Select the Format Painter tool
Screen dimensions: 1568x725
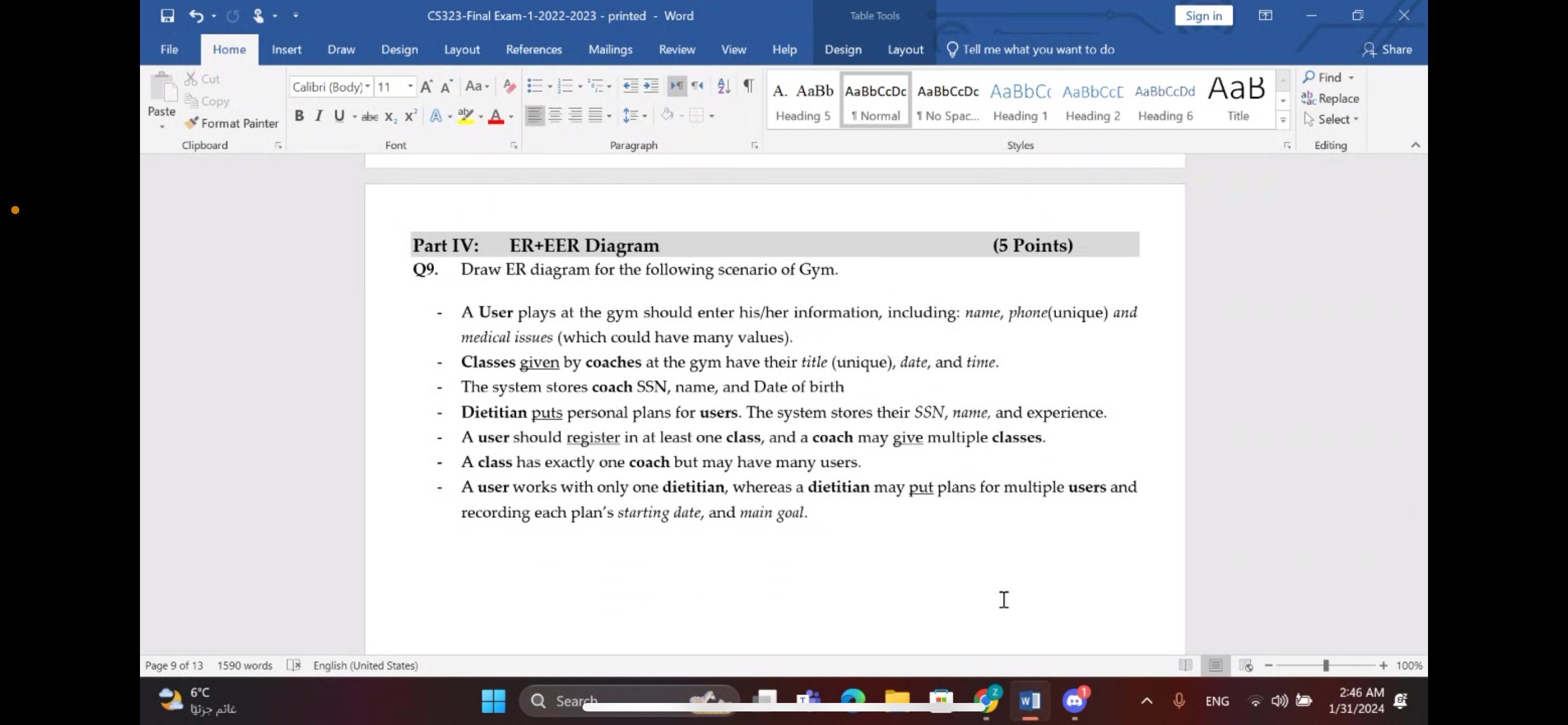pos(231,124)
